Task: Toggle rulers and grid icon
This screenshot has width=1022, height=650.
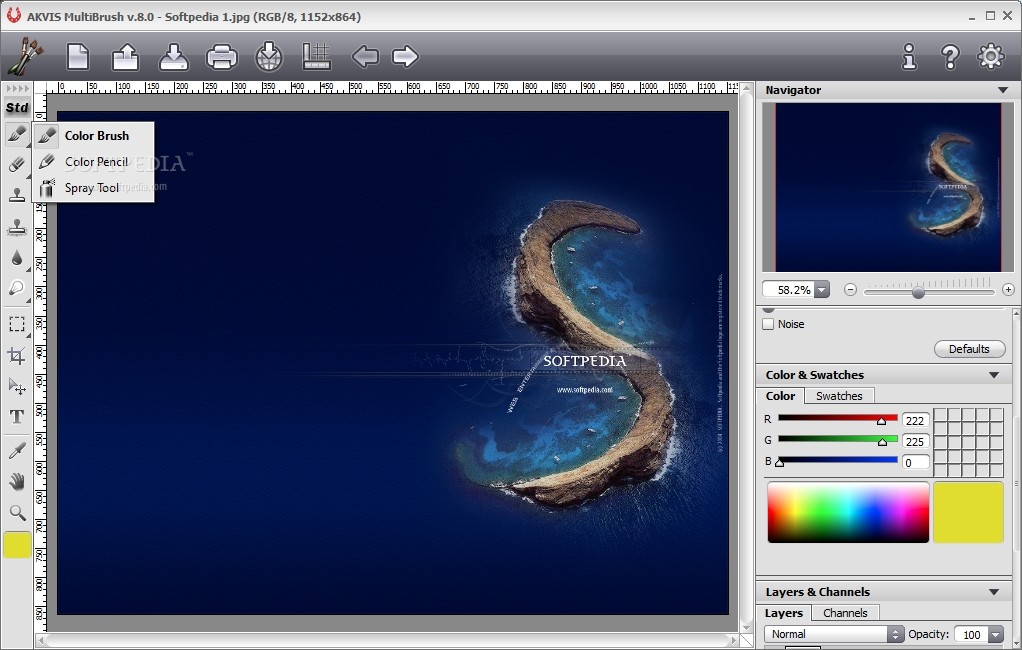Action: pyautogui.click(x=317, y=57)
